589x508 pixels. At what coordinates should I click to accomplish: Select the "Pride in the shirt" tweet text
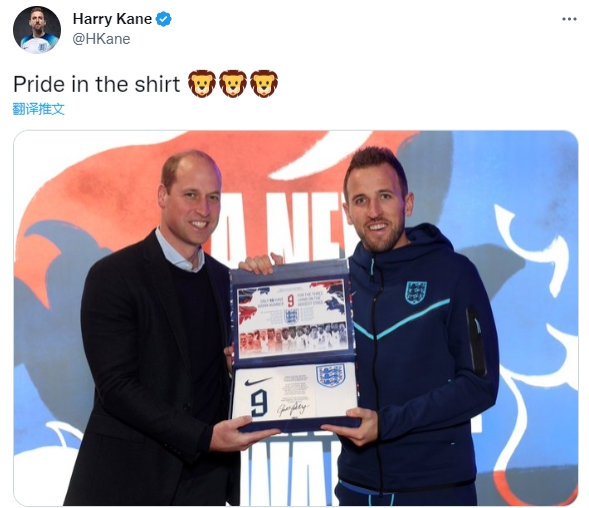coord(97,84)
